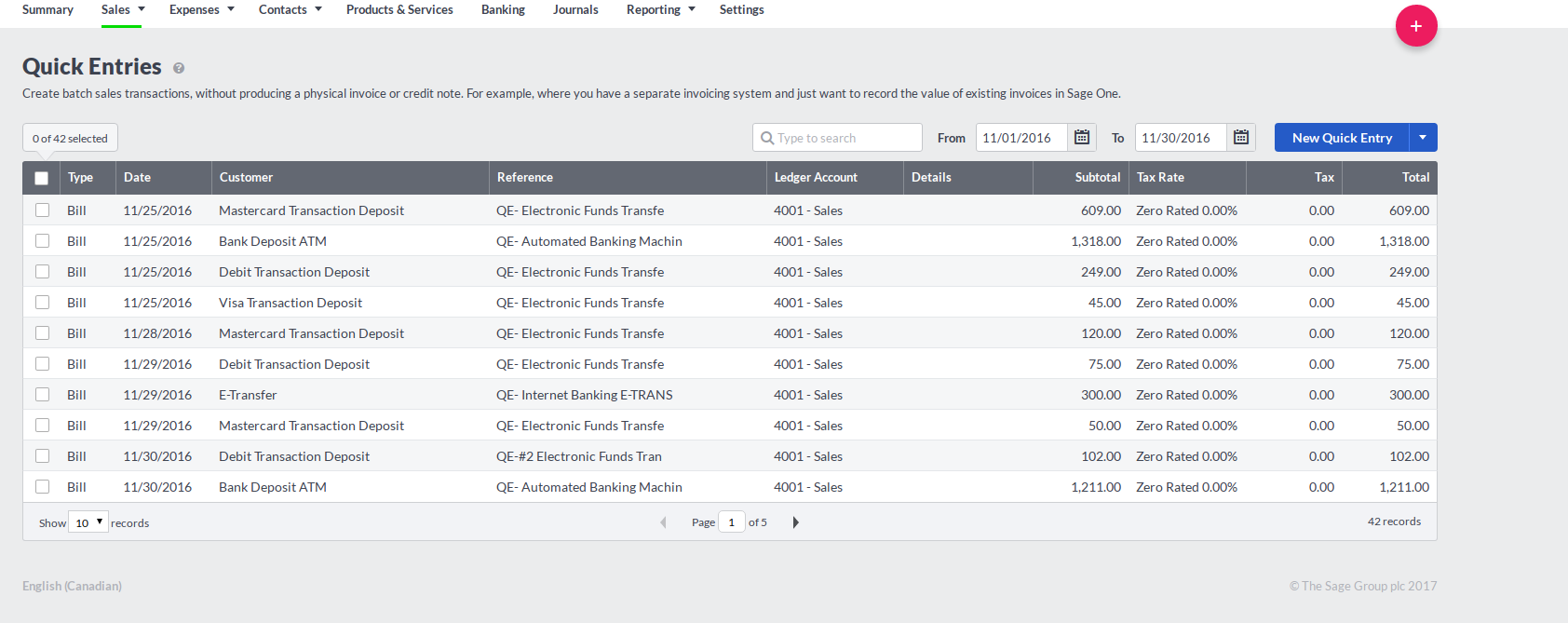1568x623 pixels.
Task: Check the Mastercard deposit row dated 11/28/2016
Action: tap(42, 333)
